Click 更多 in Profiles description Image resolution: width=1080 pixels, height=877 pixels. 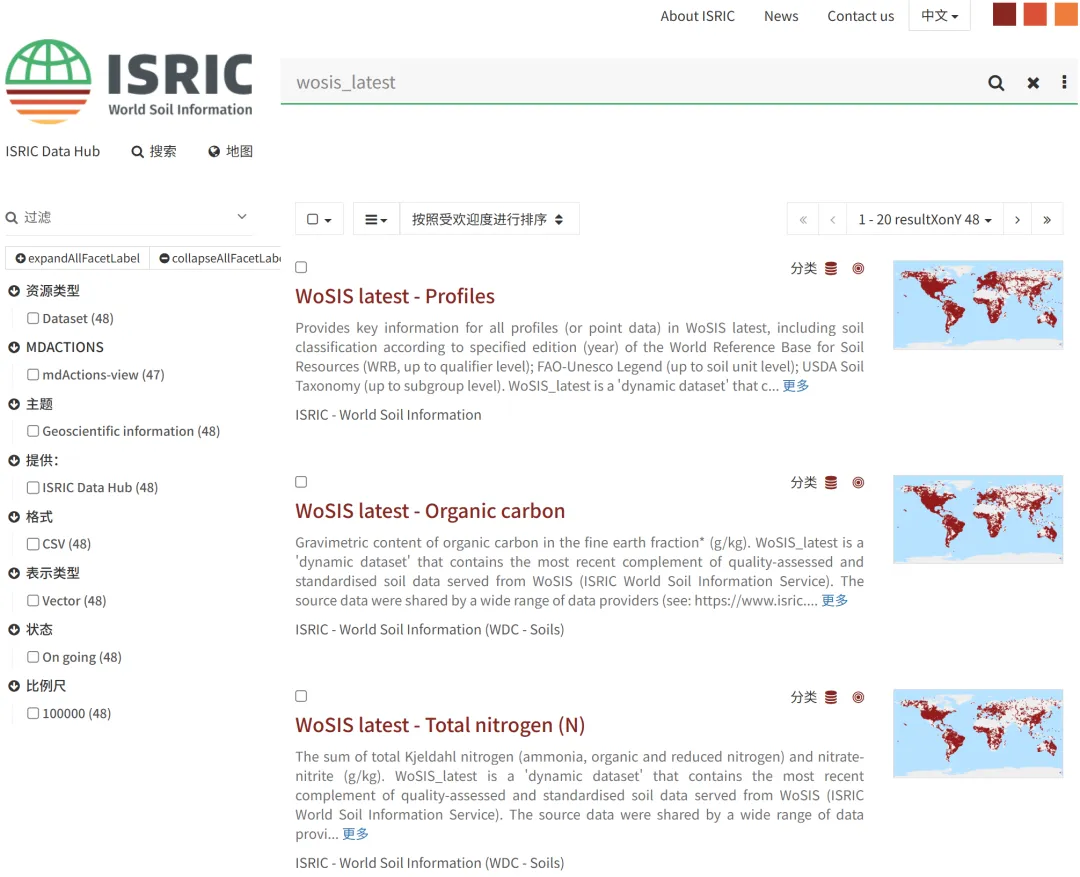tap(796, 386)
